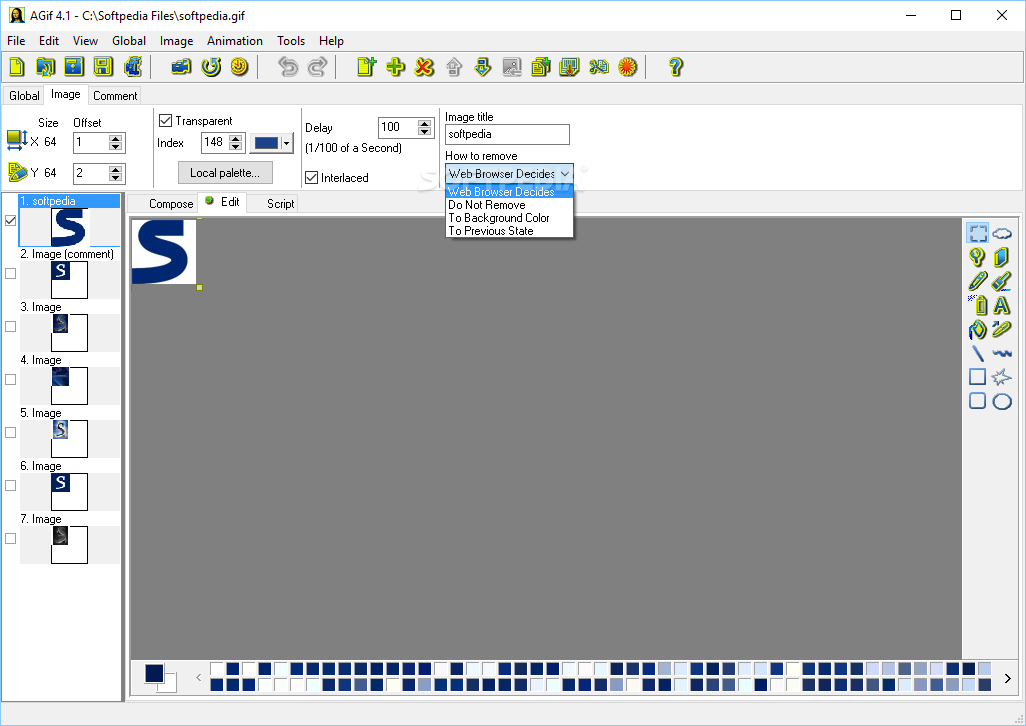The image size is (1026, 726).
Task: Click the yellow question mark Help icon
Action: point(675,67)
